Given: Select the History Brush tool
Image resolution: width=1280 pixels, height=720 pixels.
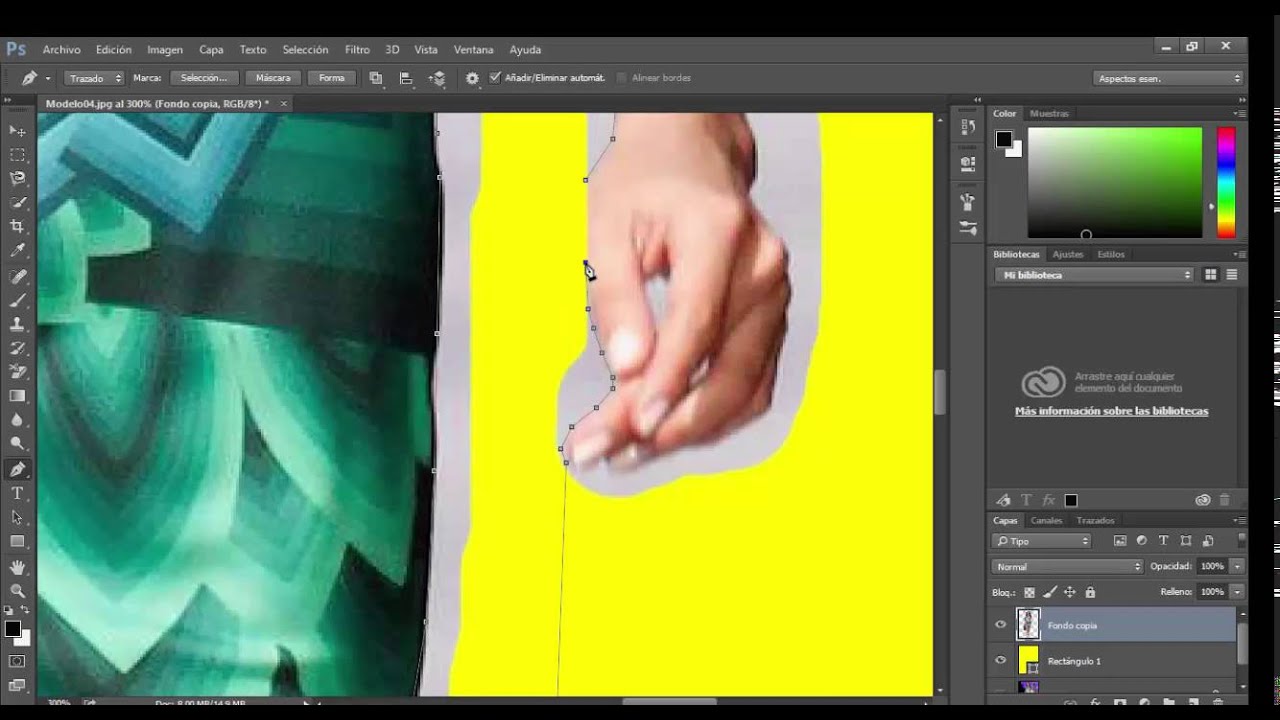Looking at the screenshot, I should pos(17,348).
